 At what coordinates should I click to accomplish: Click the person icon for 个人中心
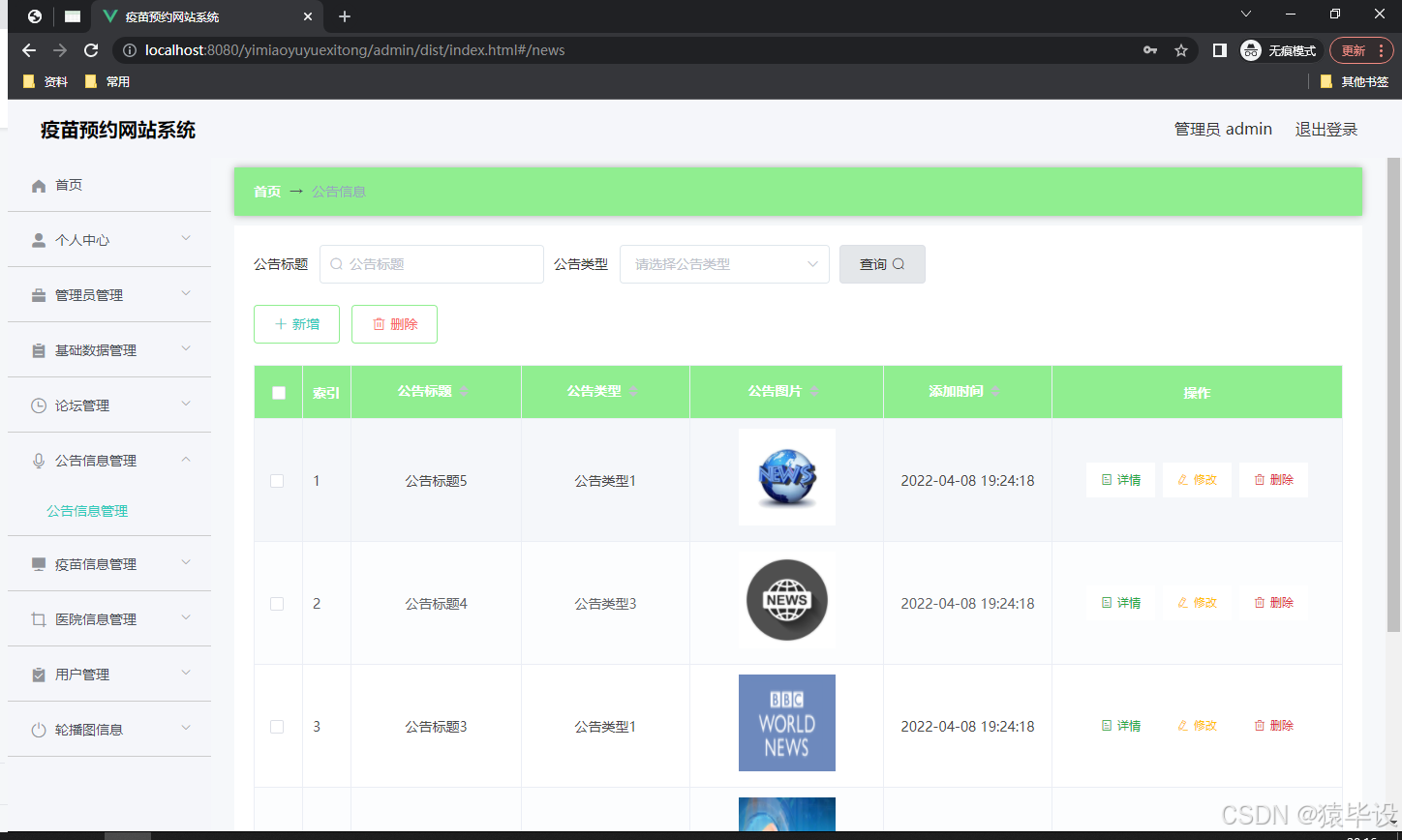[x=39, y=240]
